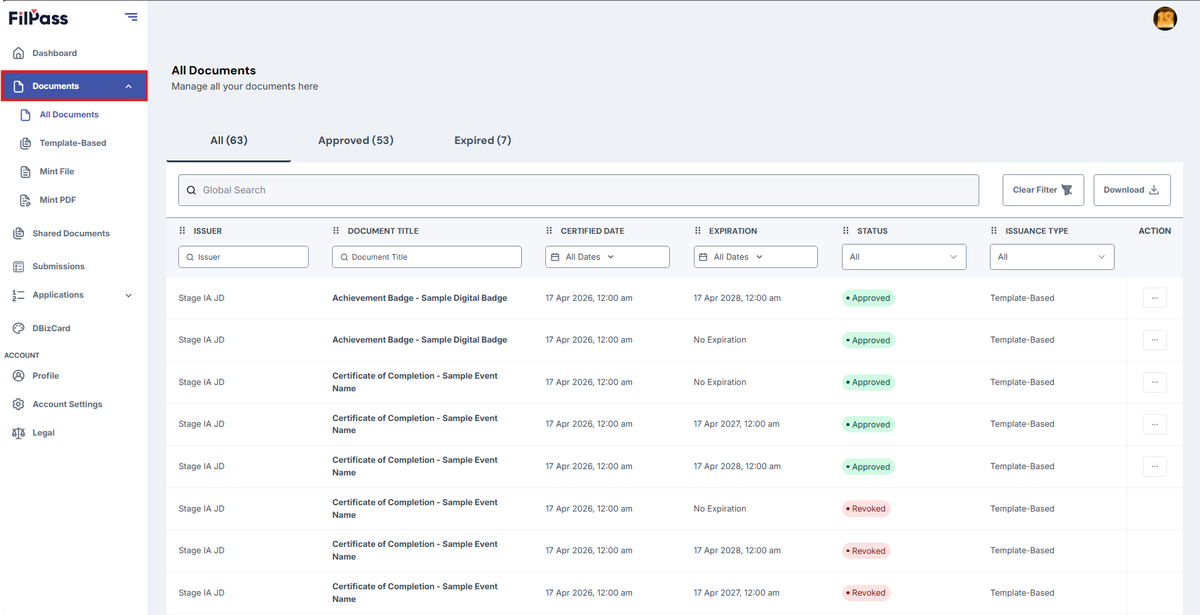Click the Status column drag handle
1200x615 pixels.
click(x=846, y=231)
